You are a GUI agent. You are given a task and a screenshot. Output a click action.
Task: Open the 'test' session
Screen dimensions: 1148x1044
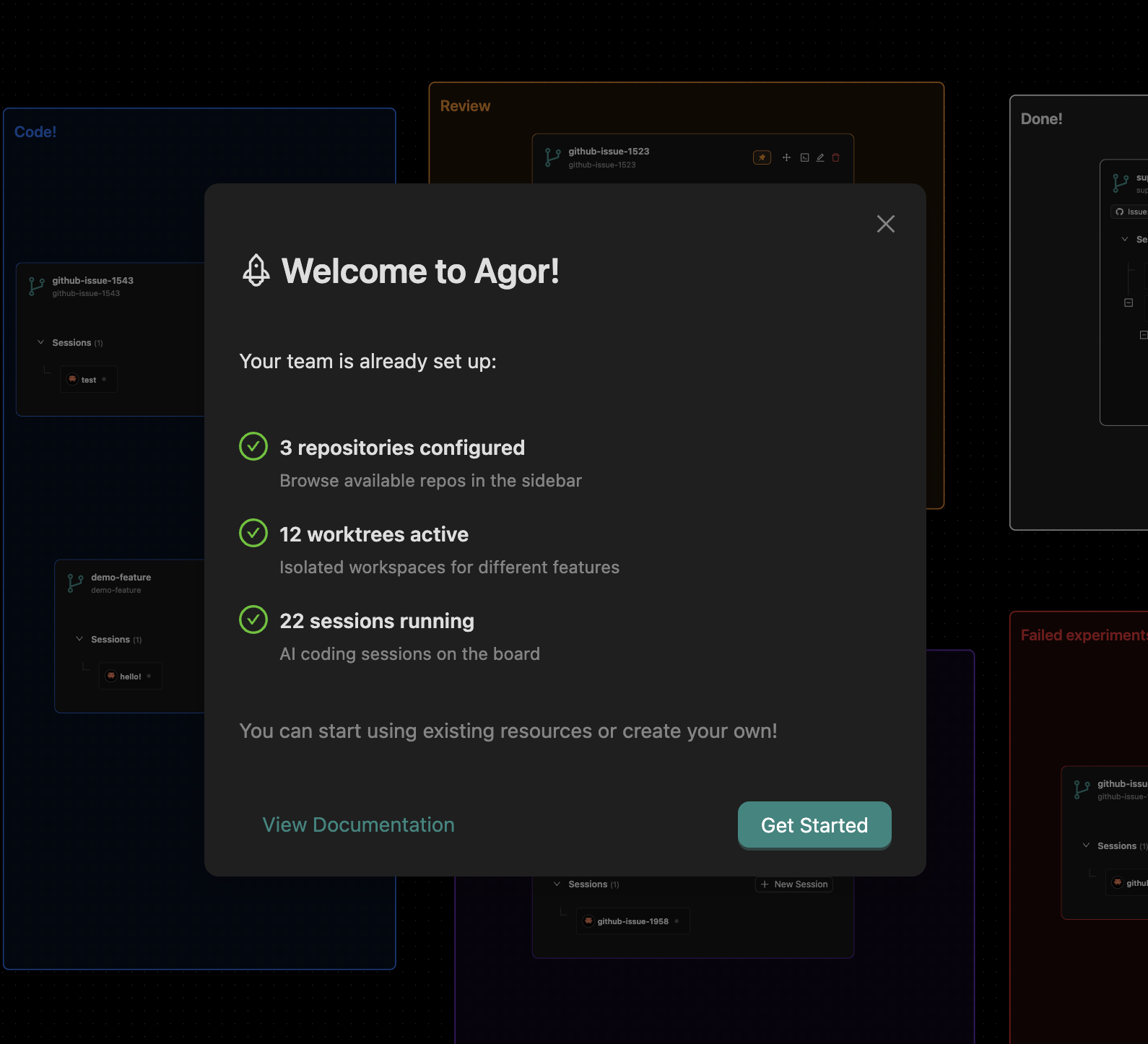click(x=88, y=380)
